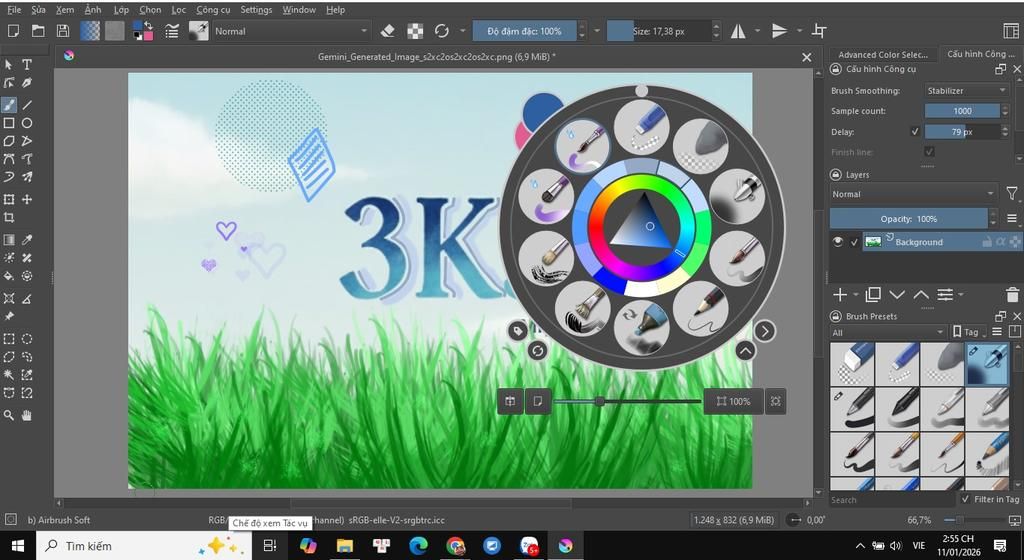This screenshot has height=560, width=1024.
Task: Reload the original brush preset
Action: (x=441, y=31)
